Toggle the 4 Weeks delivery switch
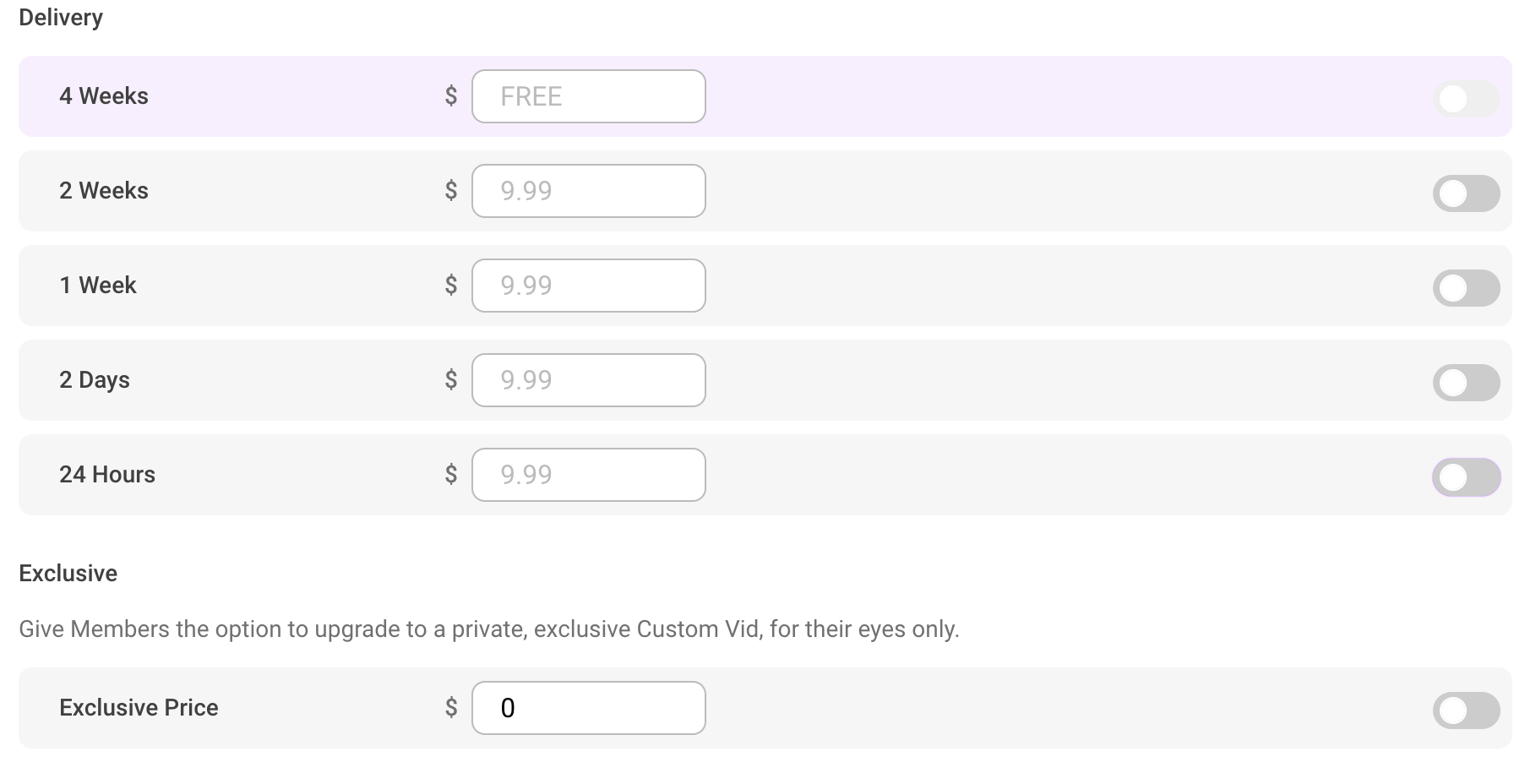Viewport: 1536px width, 784px height. pyautogui.click(x=1466, y=99)
